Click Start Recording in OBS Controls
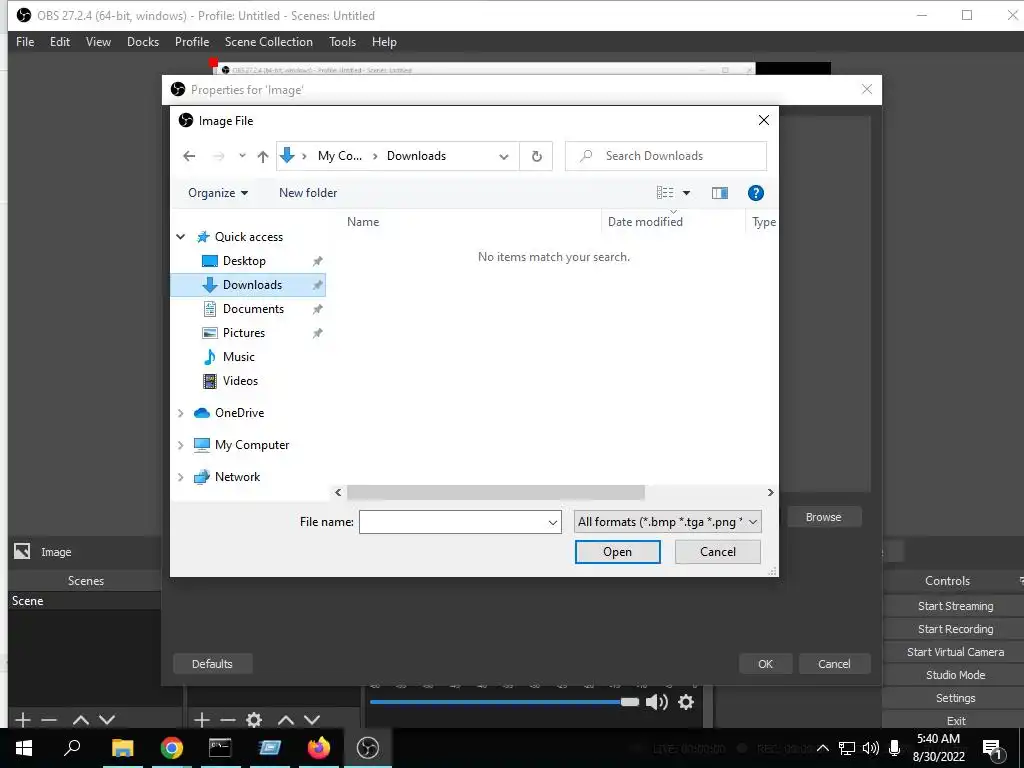Image resolution: width=1024 pixels, height=768 pixels. (955, 629)
